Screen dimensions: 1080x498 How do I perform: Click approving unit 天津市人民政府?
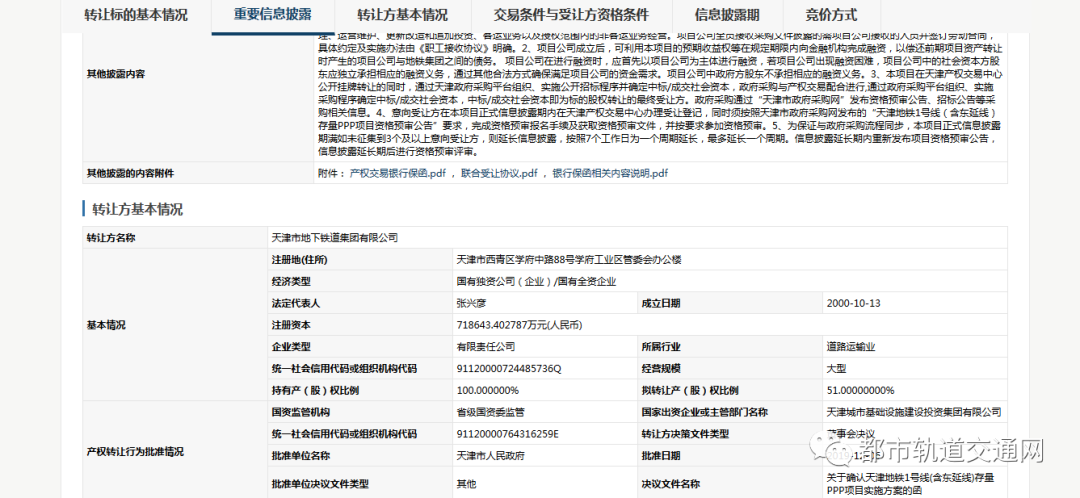click(x=490, y=456)
